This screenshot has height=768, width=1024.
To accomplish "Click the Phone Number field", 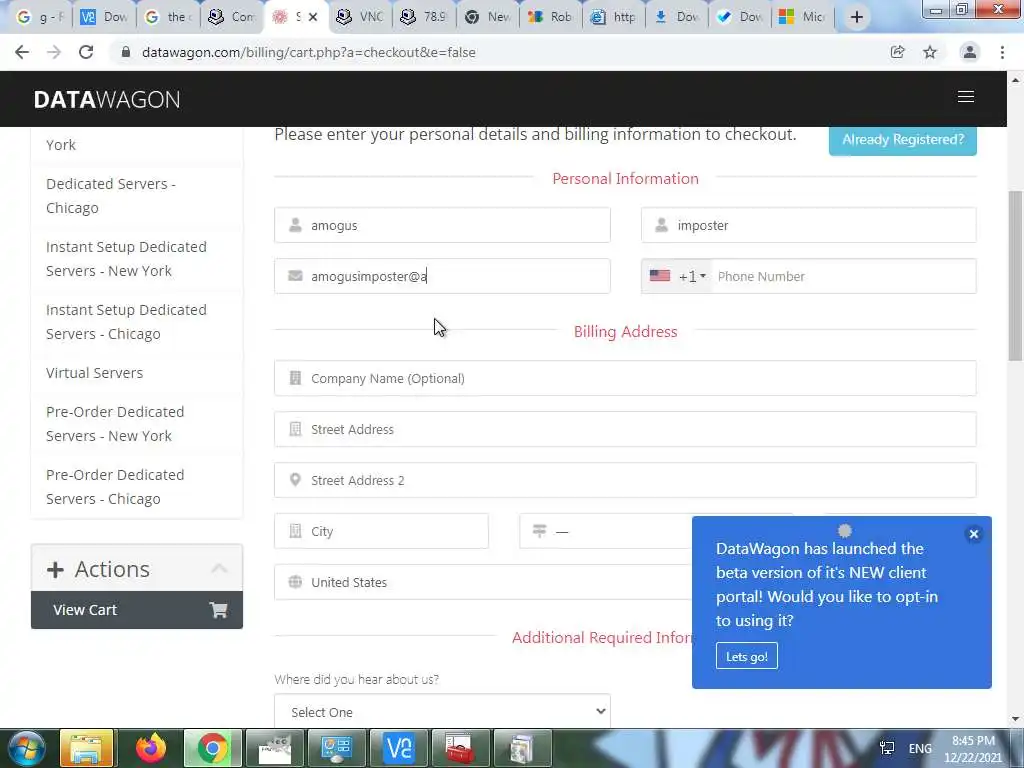I will click(x=844, y=276).
